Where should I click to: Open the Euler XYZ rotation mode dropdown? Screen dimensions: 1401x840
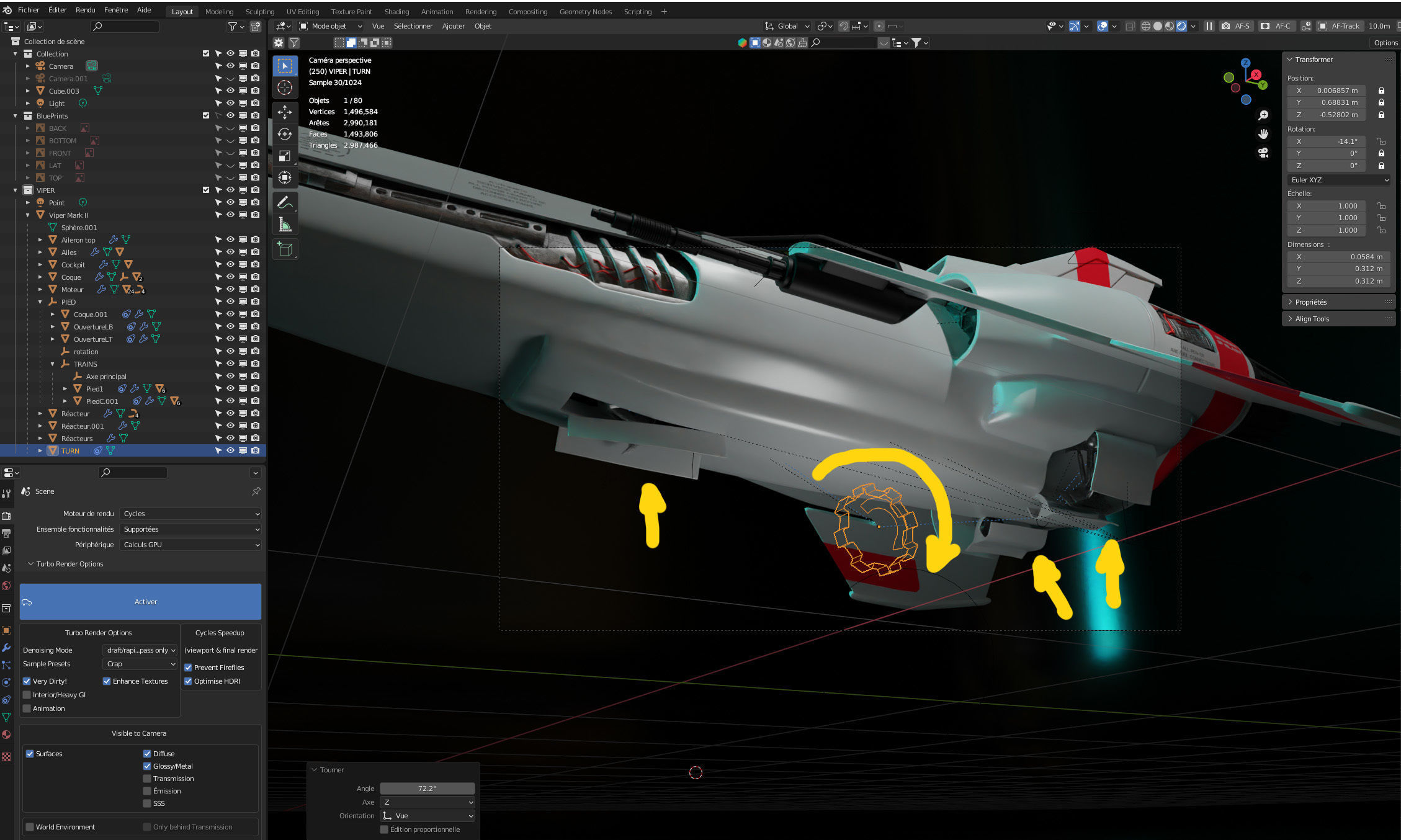tap(1338, 180)
